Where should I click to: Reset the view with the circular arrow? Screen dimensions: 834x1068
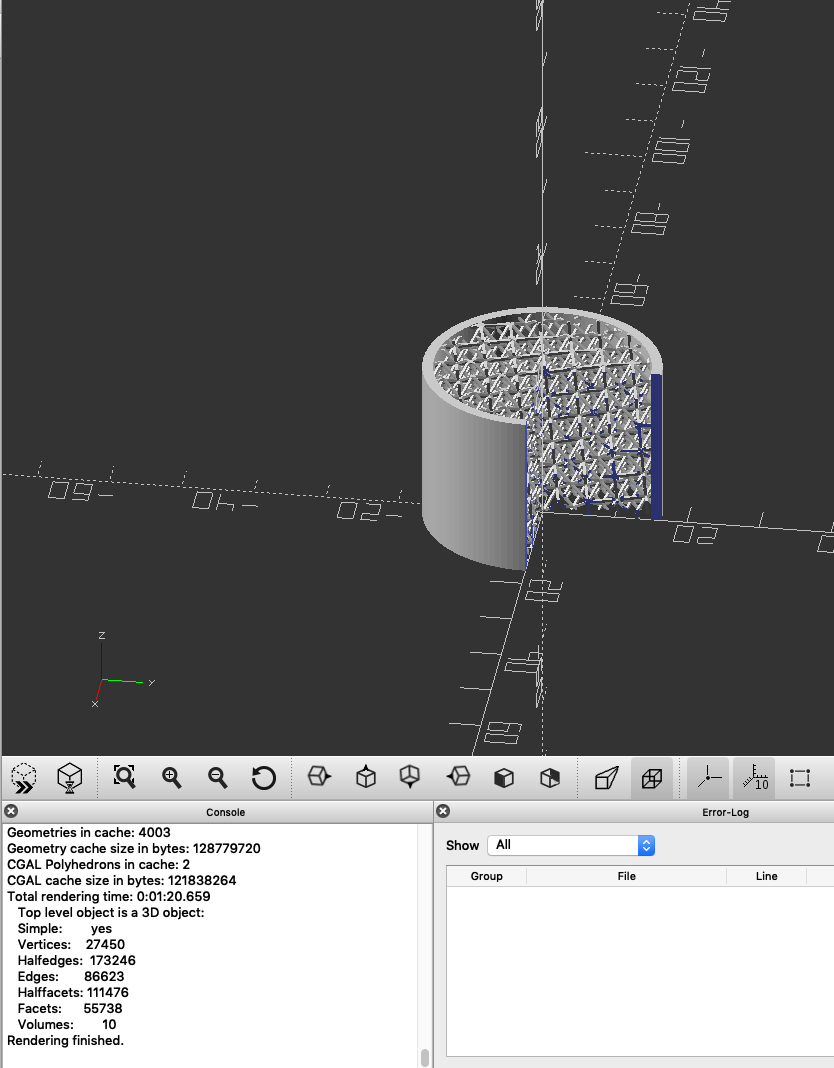point(263,777)
